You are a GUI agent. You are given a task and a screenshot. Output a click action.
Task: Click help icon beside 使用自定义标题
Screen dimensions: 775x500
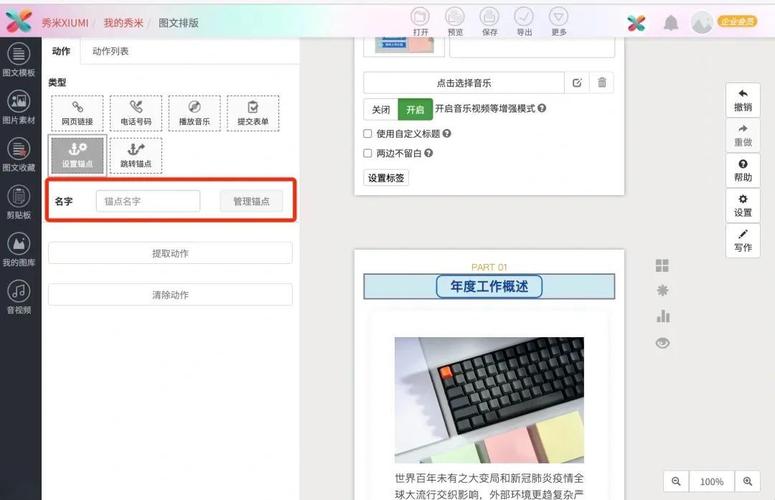tap(447, 133)
